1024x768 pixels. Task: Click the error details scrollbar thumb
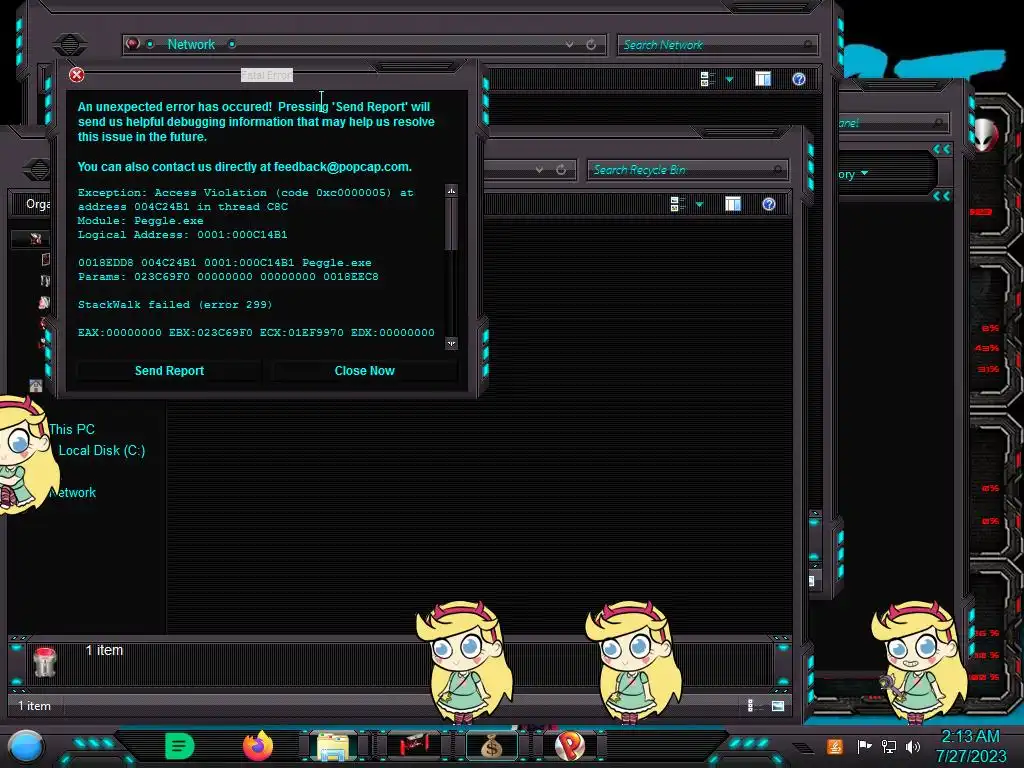point(451,223)
